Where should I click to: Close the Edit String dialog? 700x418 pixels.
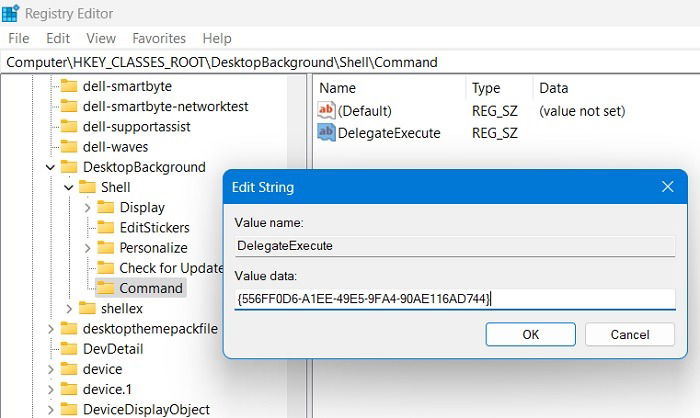[667, 187]
